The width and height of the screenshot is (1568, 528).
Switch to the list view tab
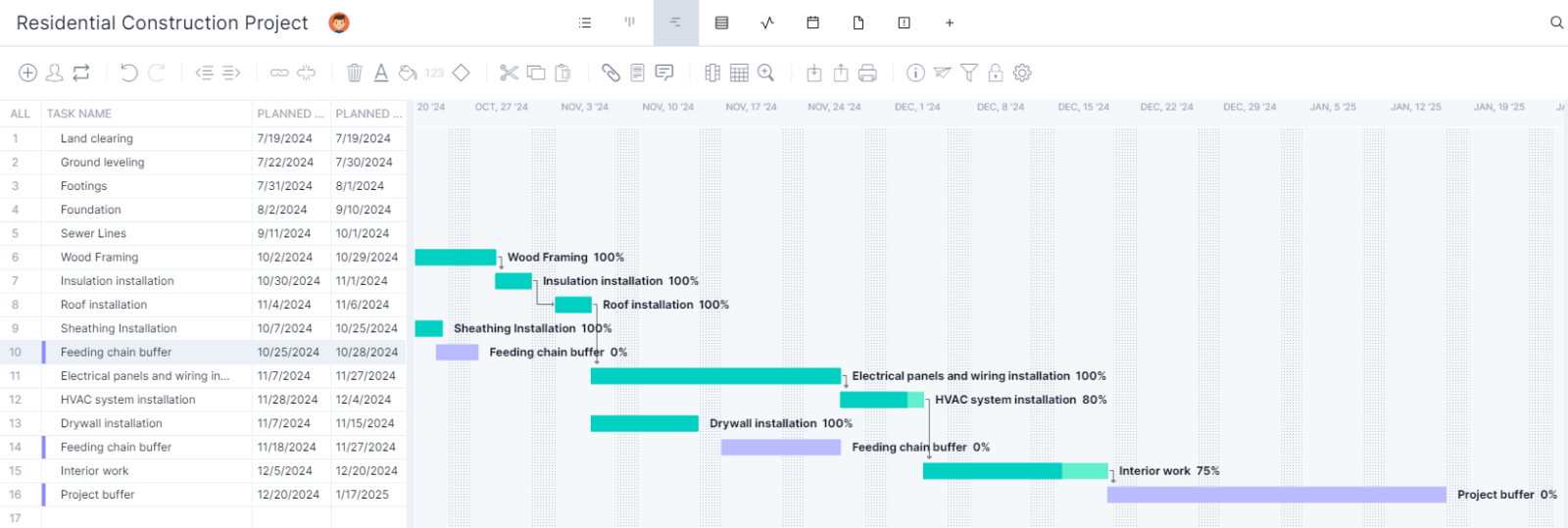pos(585,23)
